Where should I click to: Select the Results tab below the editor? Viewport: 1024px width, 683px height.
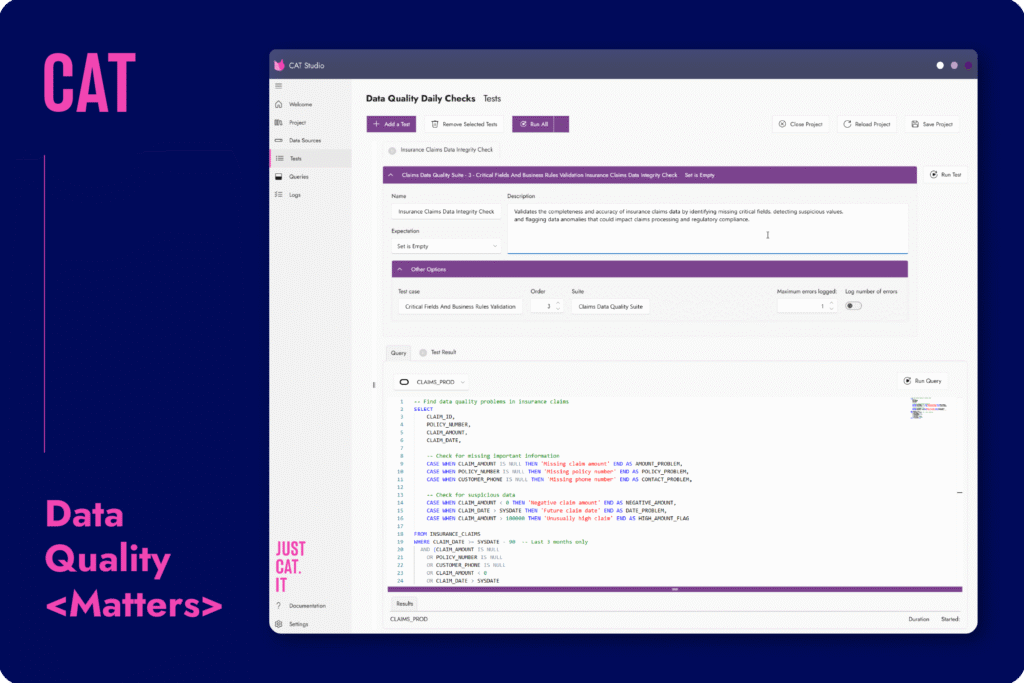404,604
